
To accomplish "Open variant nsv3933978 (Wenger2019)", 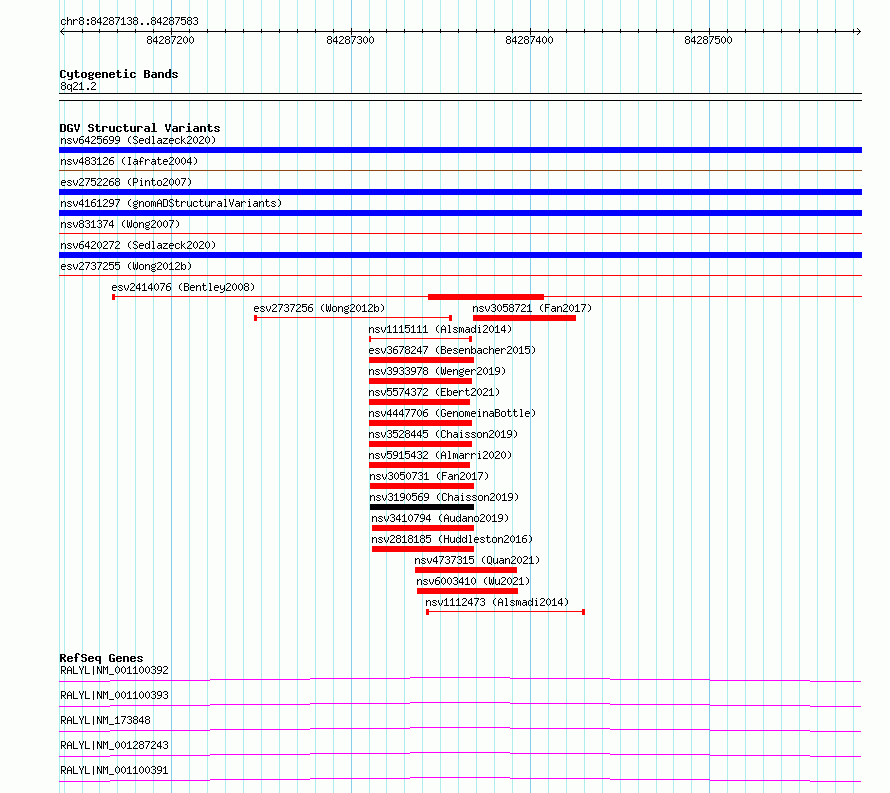I will pos(437,371).
